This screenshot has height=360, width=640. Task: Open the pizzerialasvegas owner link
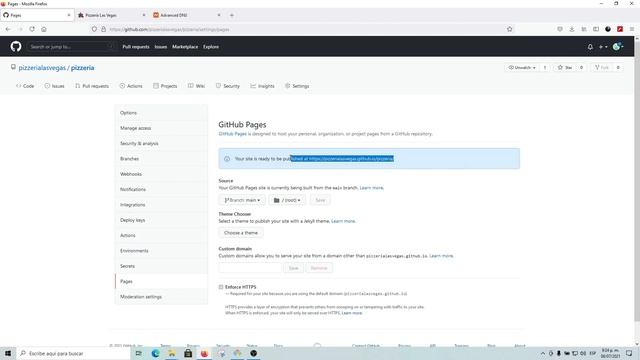[42, 68]
